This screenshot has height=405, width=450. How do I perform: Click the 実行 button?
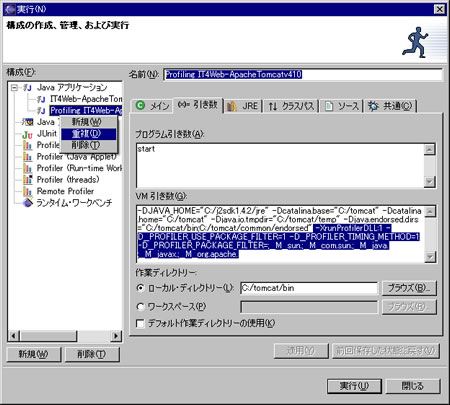click(354, 386)
